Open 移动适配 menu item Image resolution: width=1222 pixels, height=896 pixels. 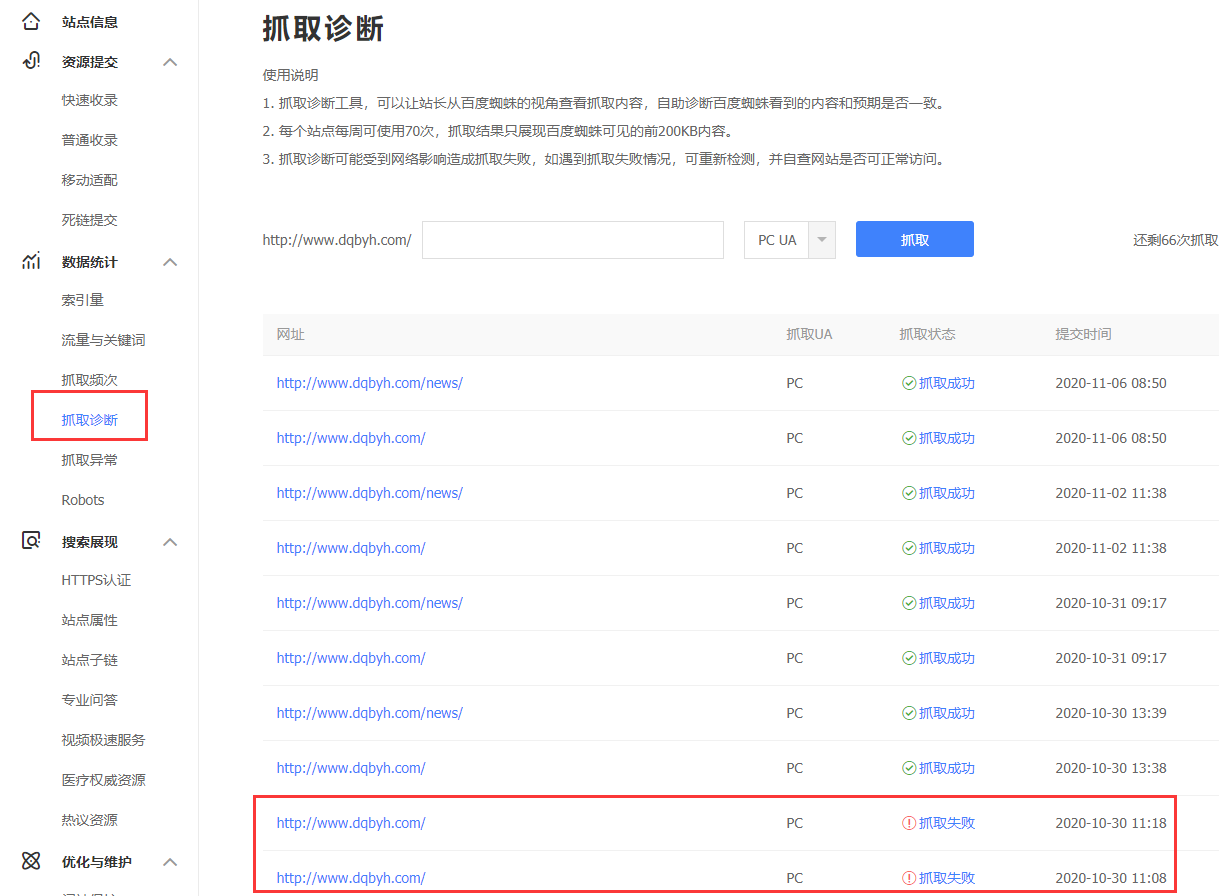click(x=90, y=180)
